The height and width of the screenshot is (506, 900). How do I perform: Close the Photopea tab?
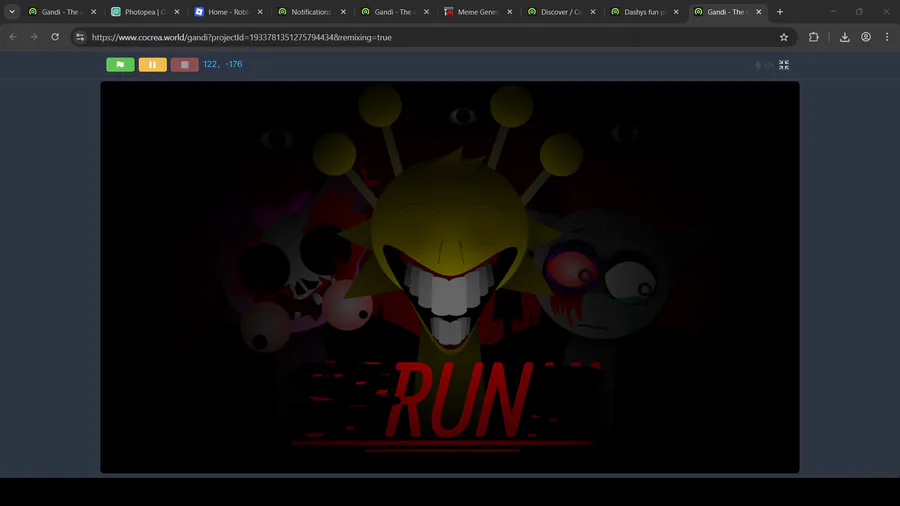[177, 11]
